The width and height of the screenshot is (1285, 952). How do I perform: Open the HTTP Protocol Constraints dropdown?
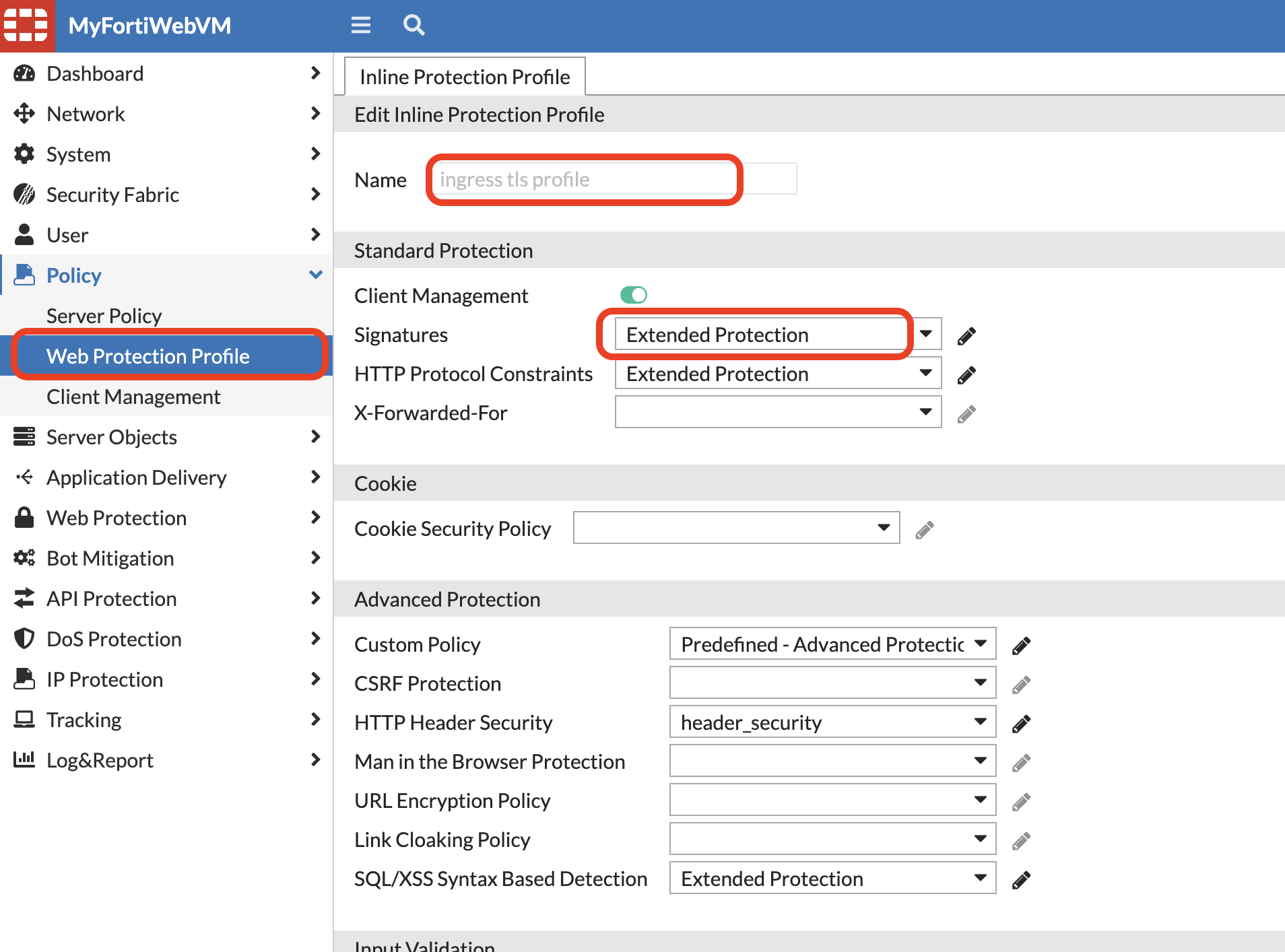(x=778, y=373)
